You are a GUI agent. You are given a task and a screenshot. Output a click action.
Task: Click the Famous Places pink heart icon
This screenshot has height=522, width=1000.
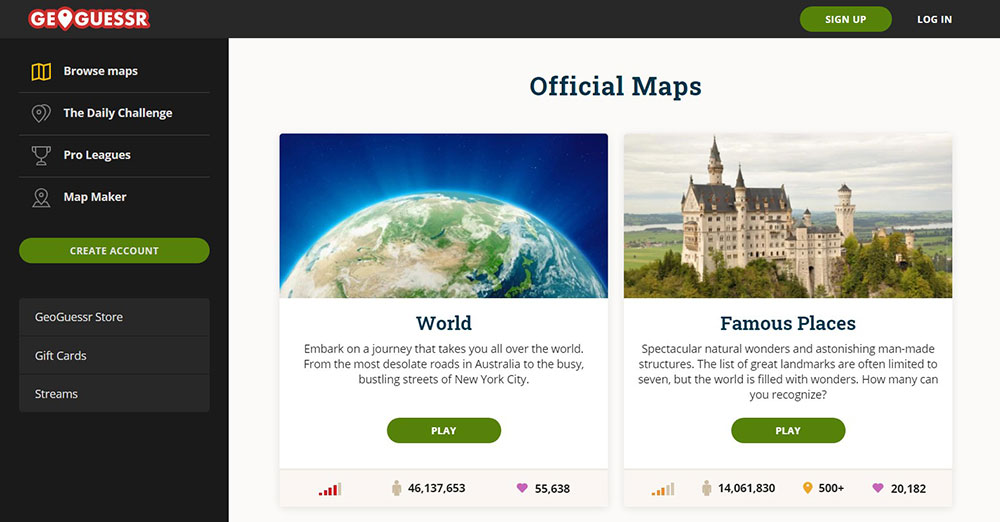click(878, 488)
